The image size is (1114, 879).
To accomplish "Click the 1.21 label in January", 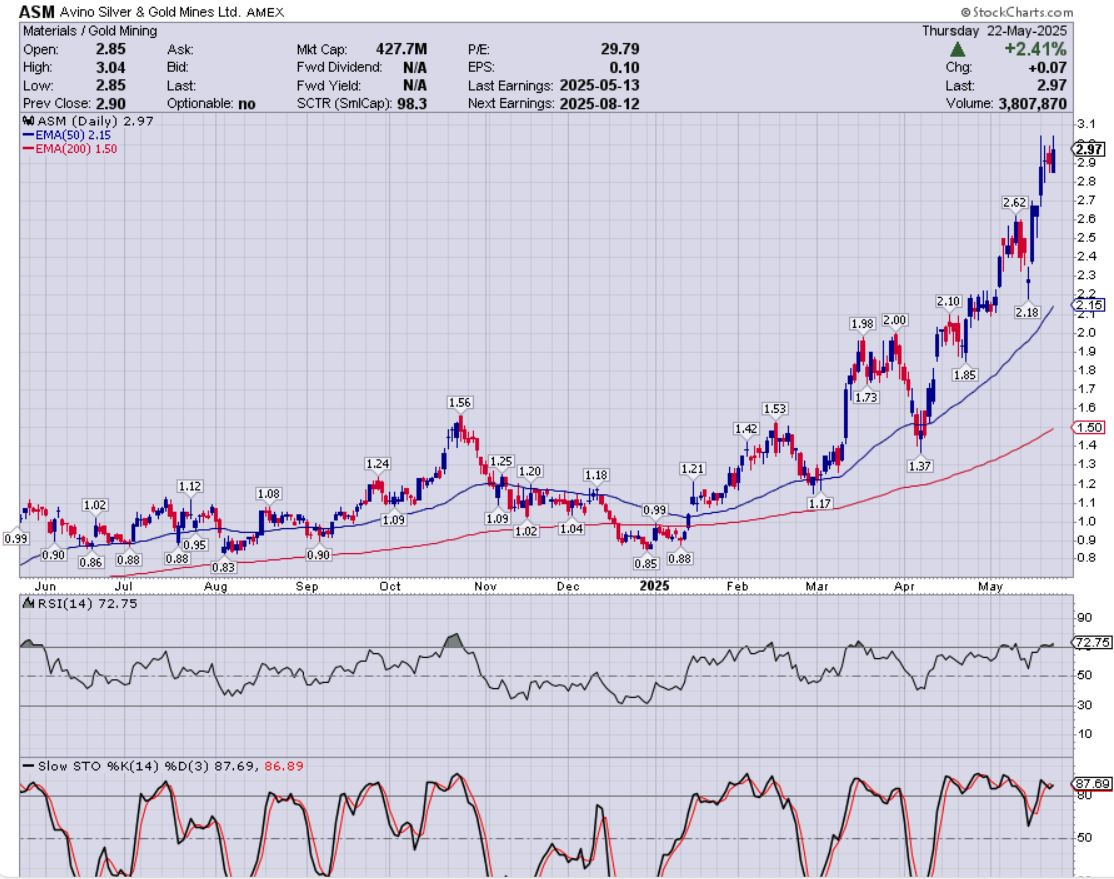I will [x=692, y=468].
